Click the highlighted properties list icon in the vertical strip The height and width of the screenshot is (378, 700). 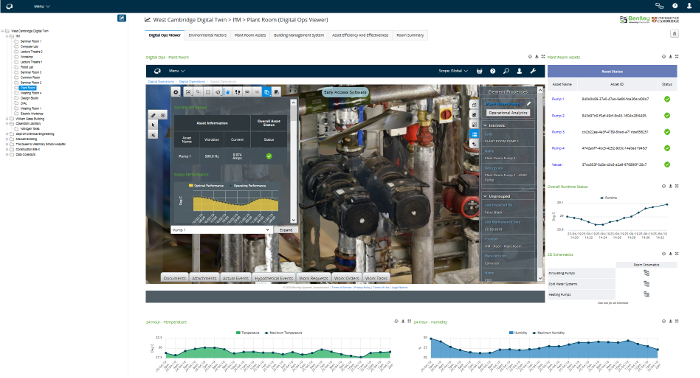point(474,134)
